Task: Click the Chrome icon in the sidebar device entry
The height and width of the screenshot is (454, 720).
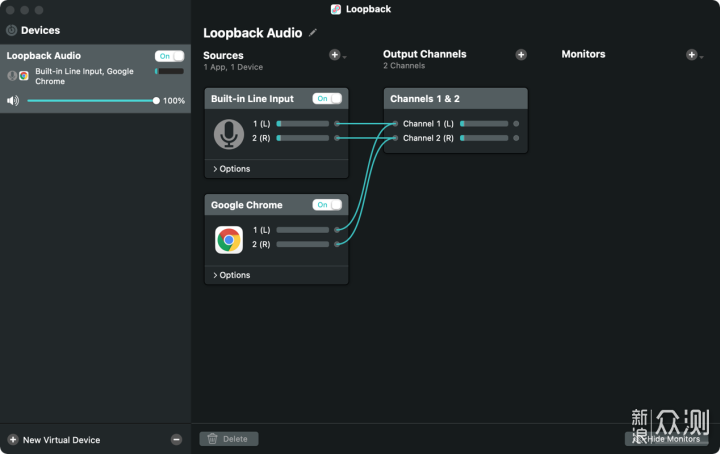Action: point(24,76)
